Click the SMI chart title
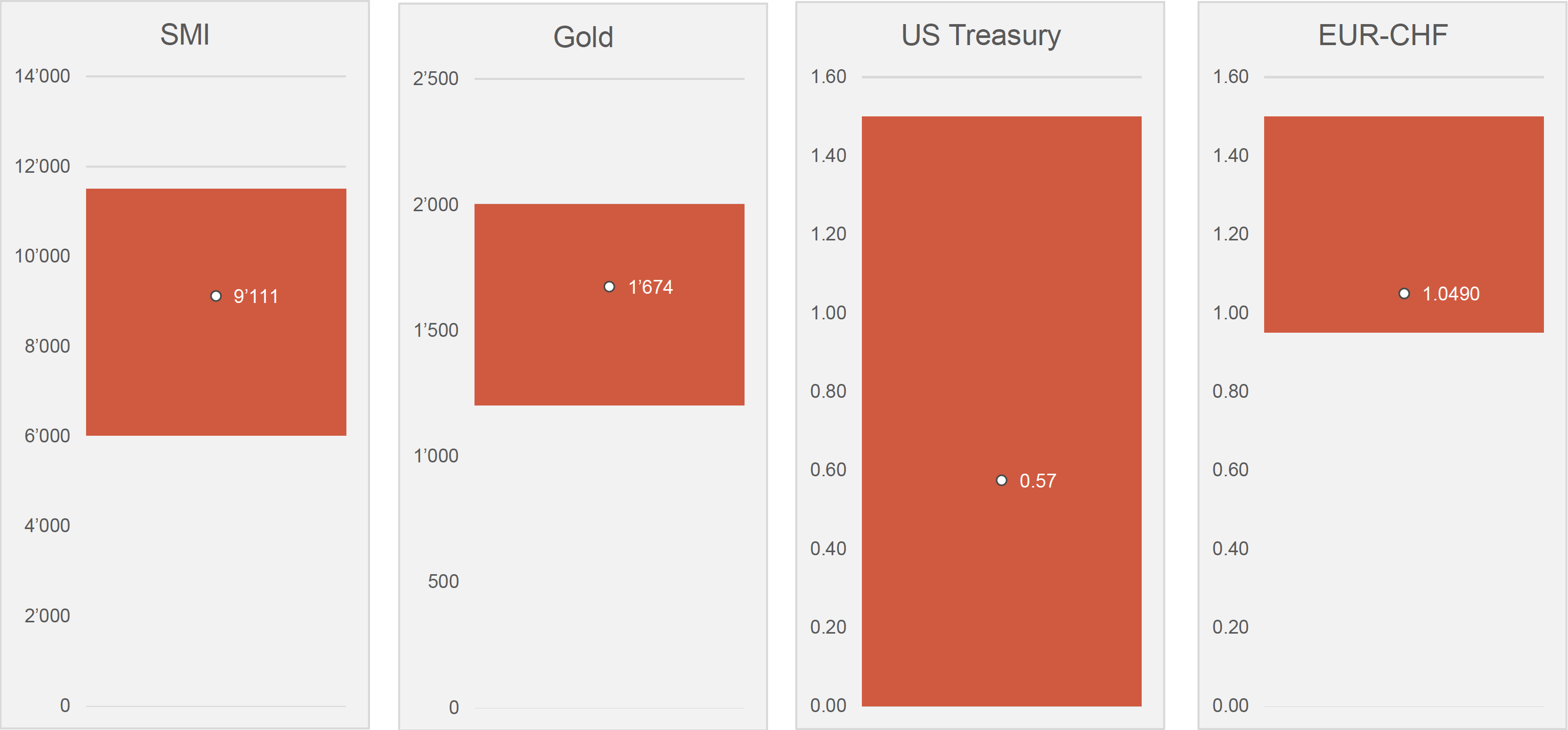Screen dimensions: 1568x730 pyautogui.click(x=184, y=35)
